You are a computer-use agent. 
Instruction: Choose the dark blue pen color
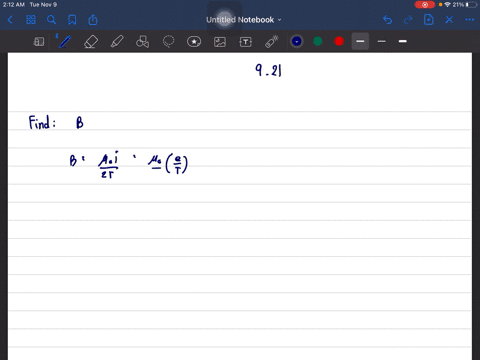pyautogui.click(x=297, y=41)
